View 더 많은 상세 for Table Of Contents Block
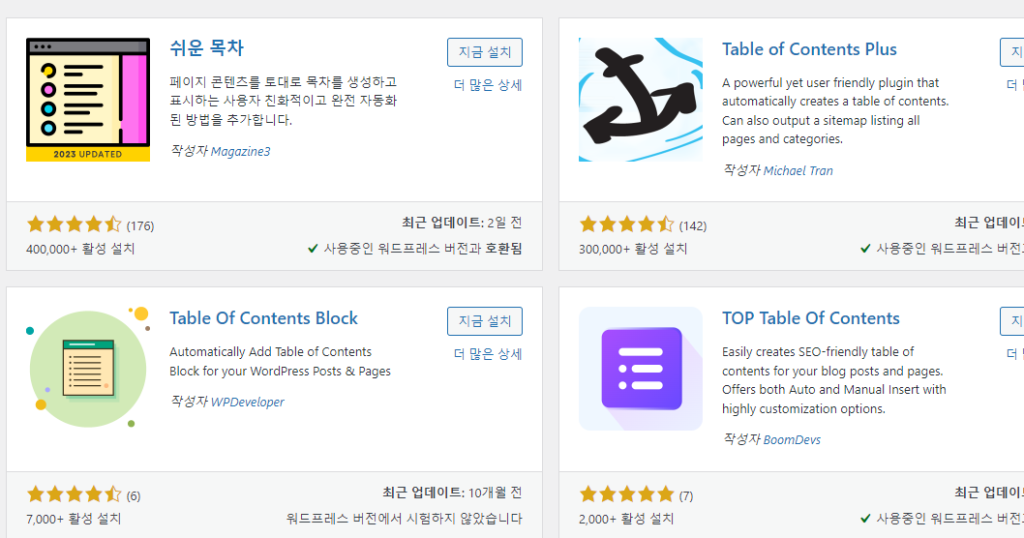The height and width of the screenshot is (538, 1024). pos(488,354)
